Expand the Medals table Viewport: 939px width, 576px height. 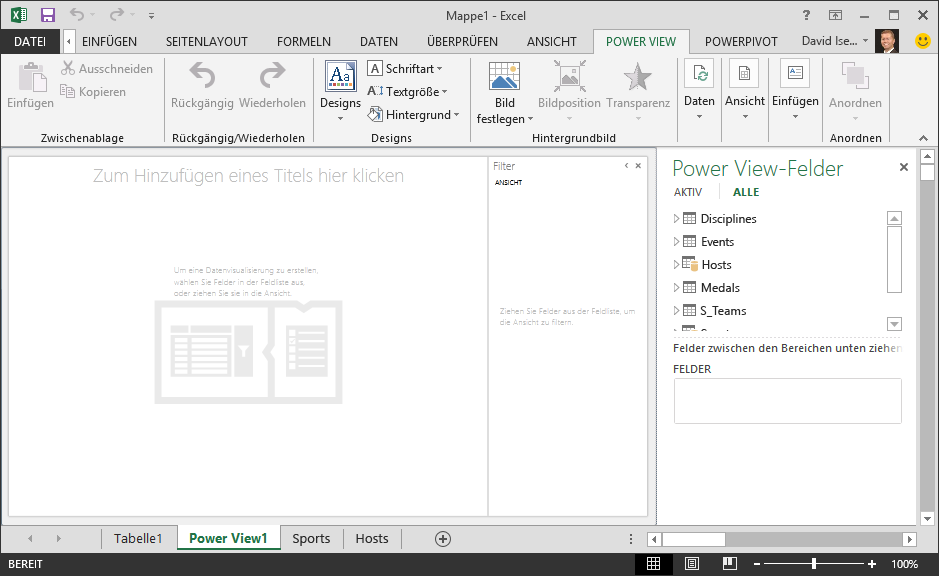click(x=676, y=288)
